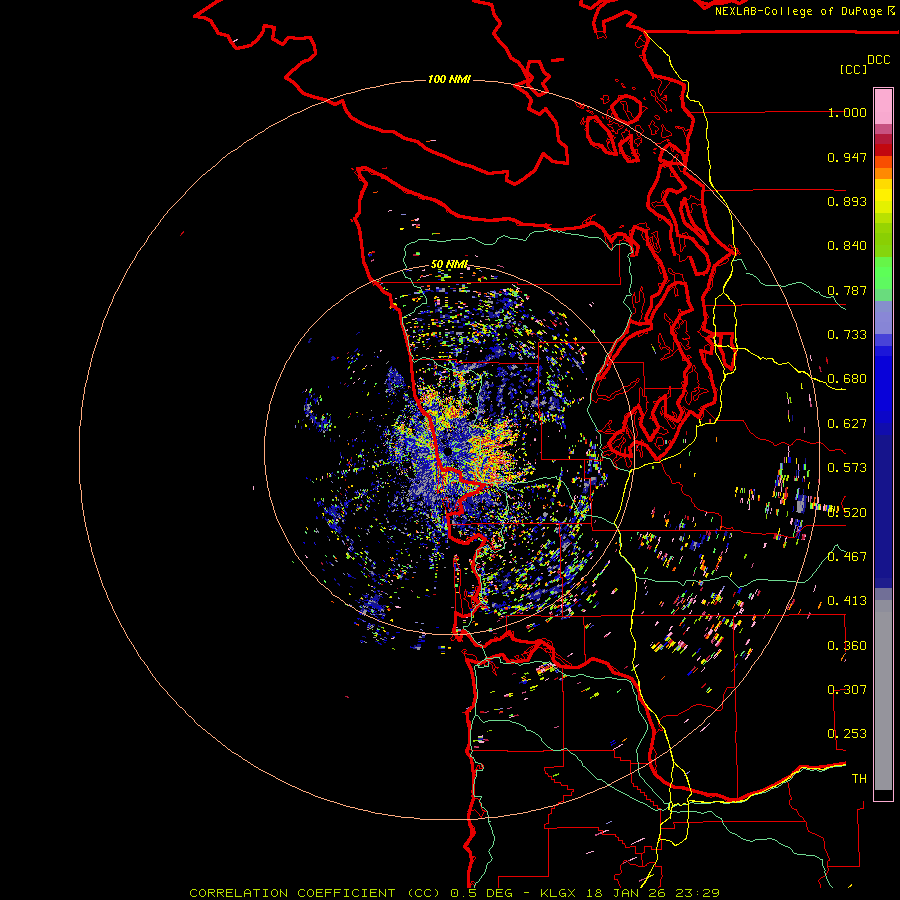This screenshot has height=900, width=900.
Task: Pick the red segment of the color bar
Action: 883,150
